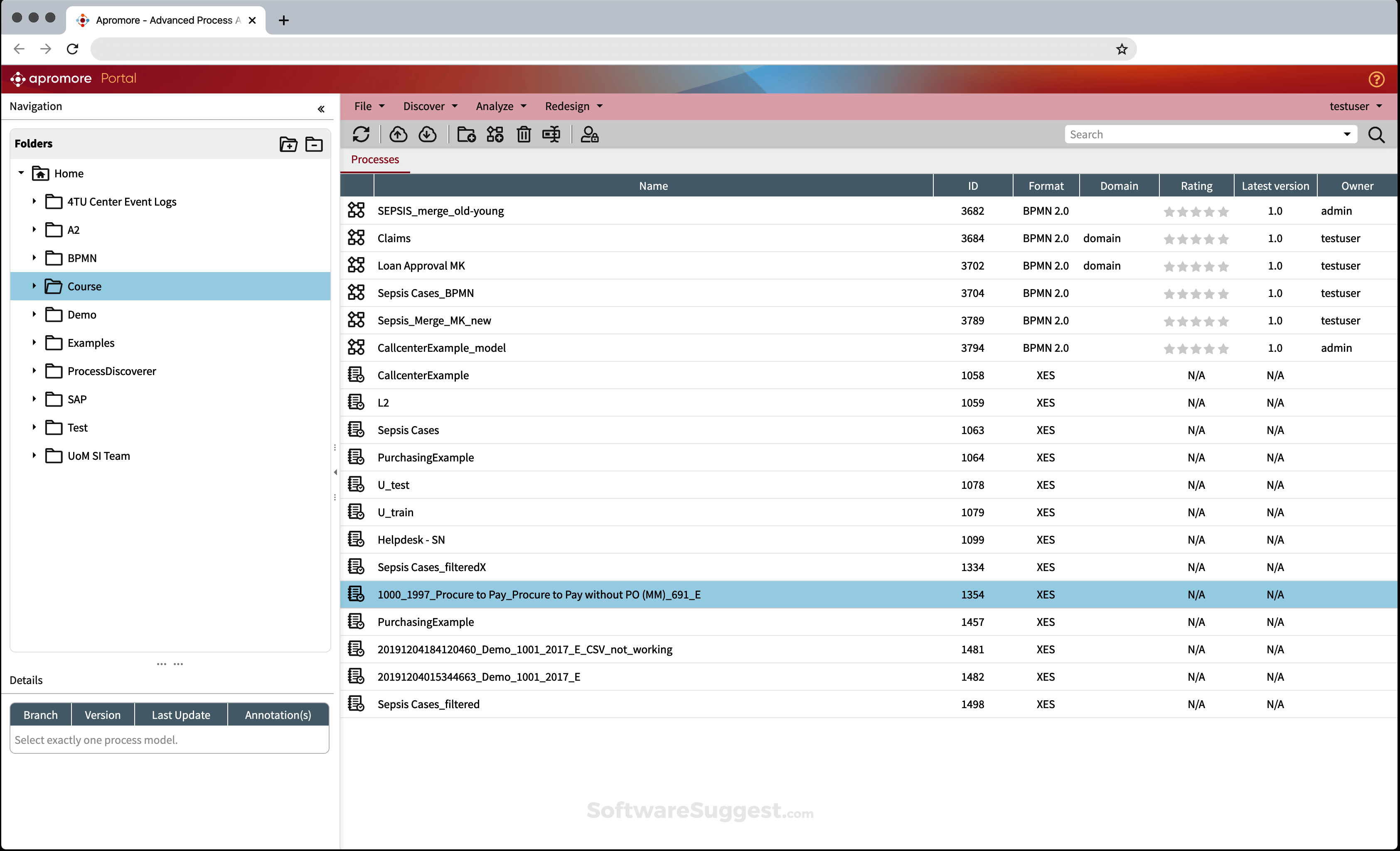The height and width of the screenshot is (851, 1400).
Task: Click the Version tab in Details panel
Action: point(103,714)
